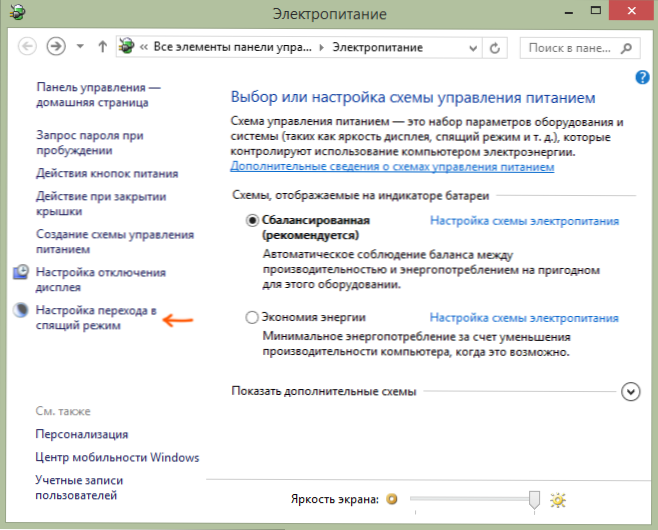The width and height of the screenshot is (658, 530).
Task: Open 'Настройка перехода в спящий режим'
Action: point(96,318)
